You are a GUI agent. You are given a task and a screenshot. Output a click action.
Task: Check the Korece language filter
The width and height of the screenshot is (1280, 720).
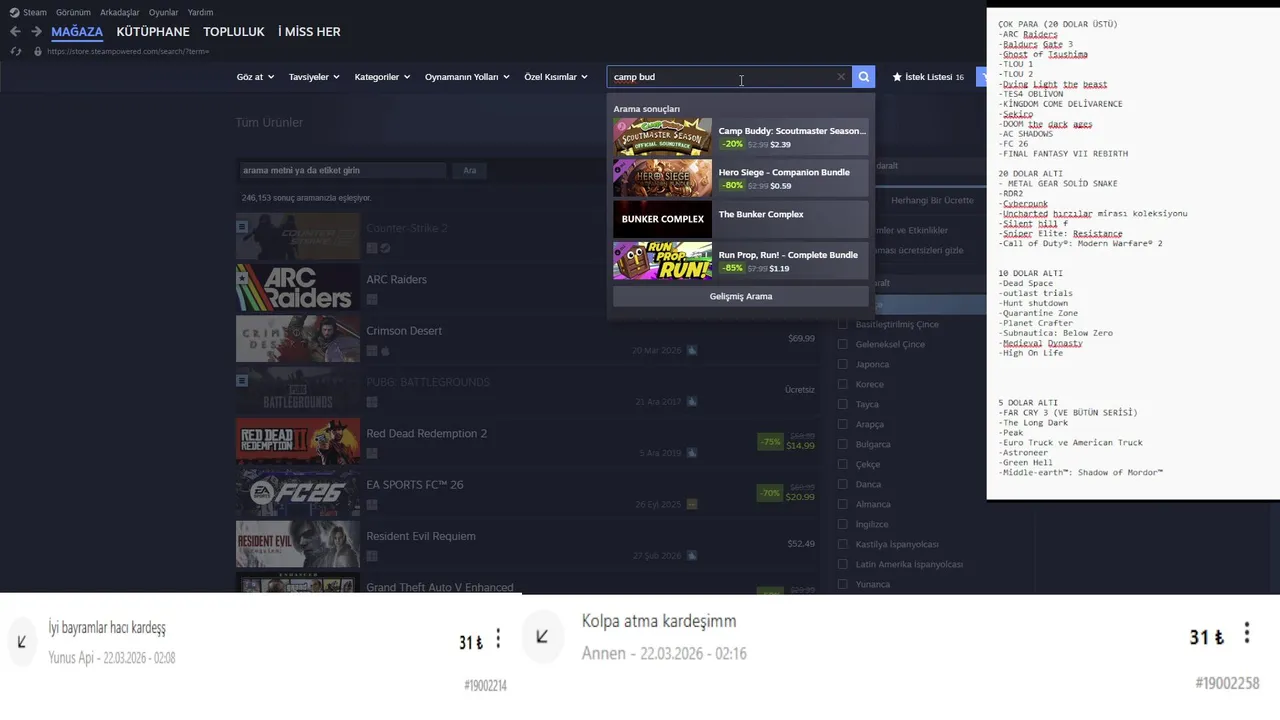coord(842,384)
